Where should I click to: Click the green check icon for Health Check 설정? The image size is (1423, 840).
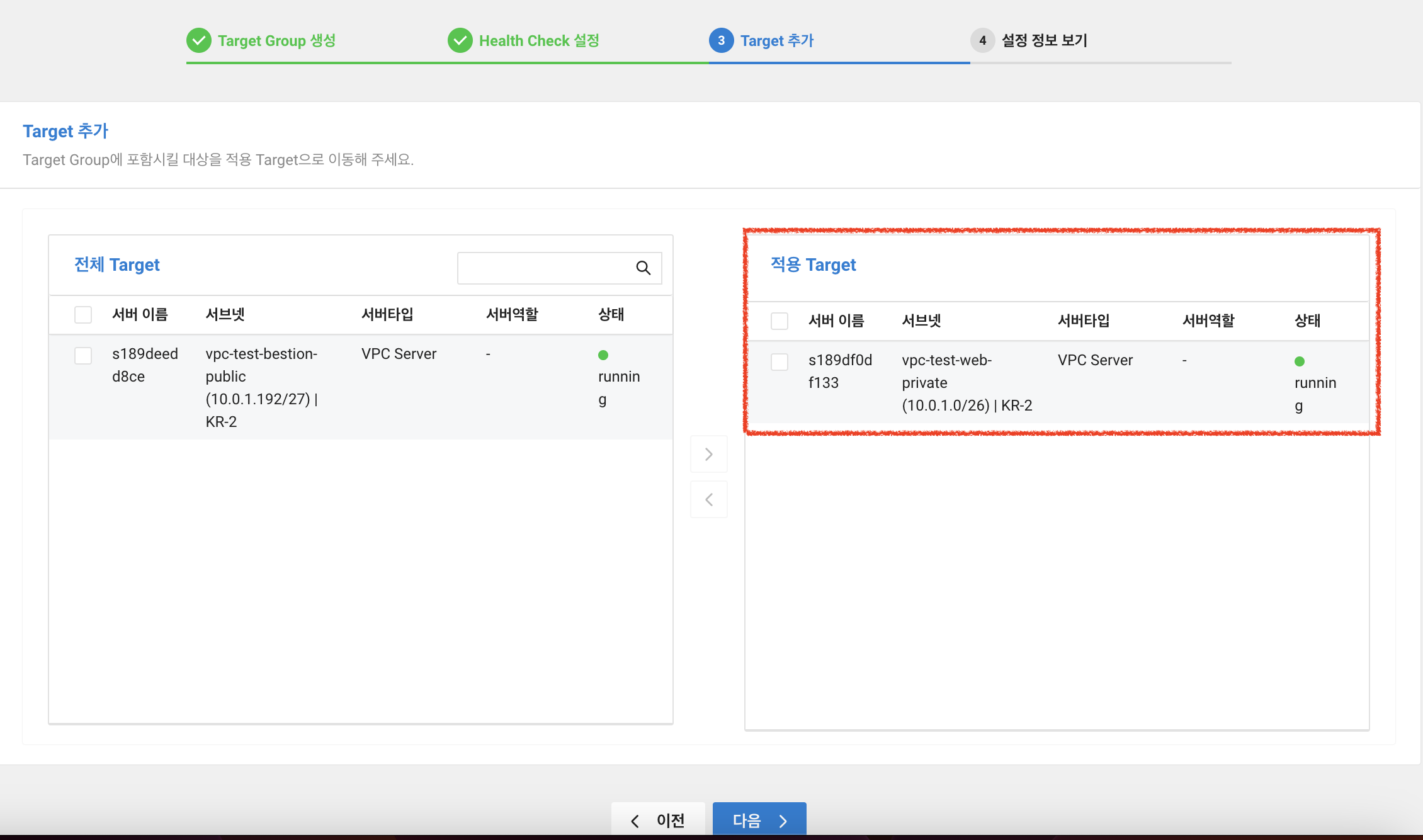(x=460, y=41)
